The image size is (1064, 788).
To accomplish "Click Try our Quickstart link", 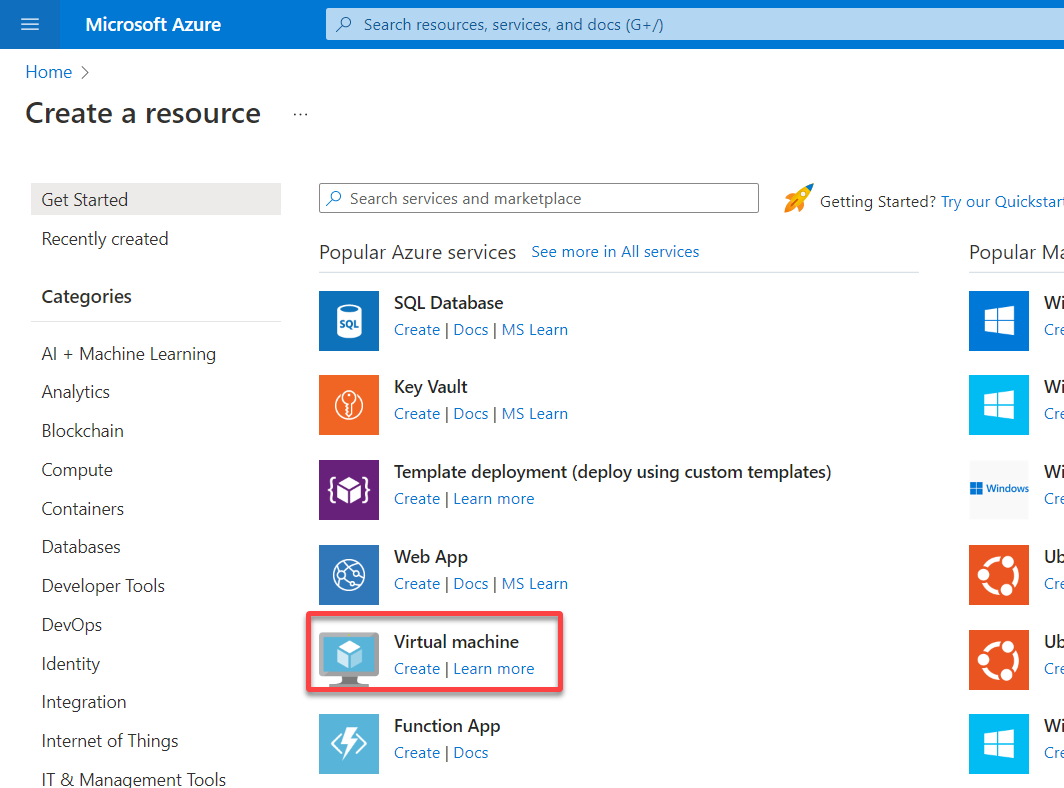I will 1002,202.
